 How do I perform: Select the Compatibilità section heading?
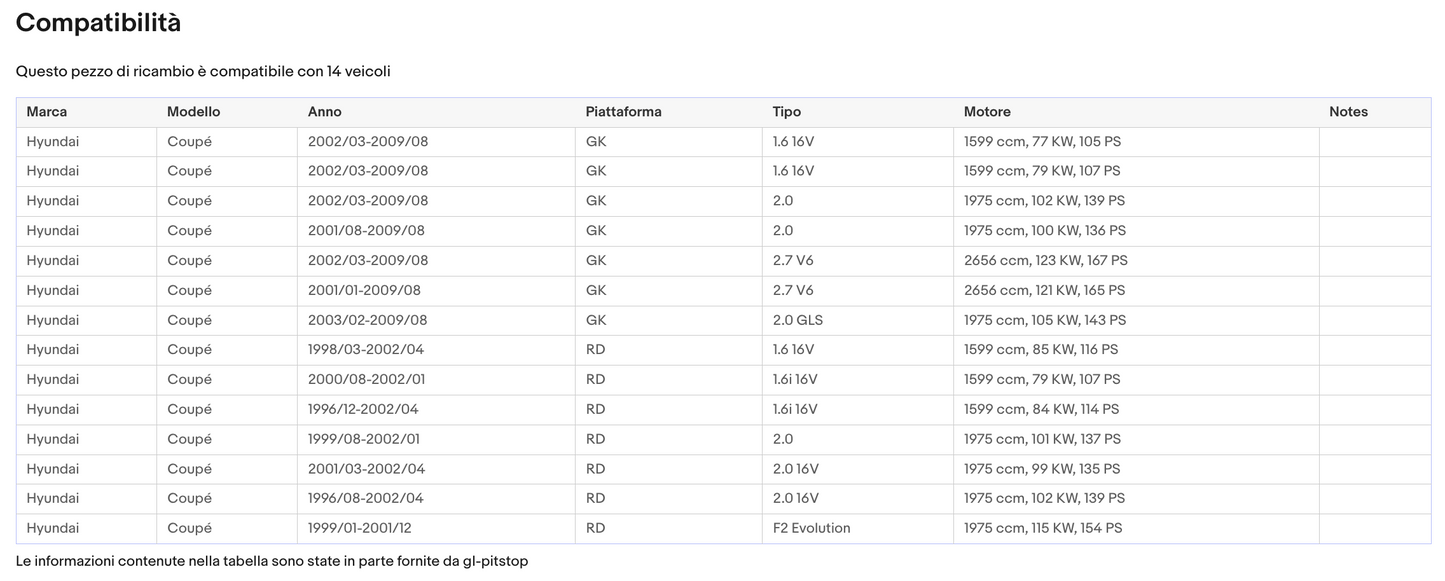tap(98, 23)
